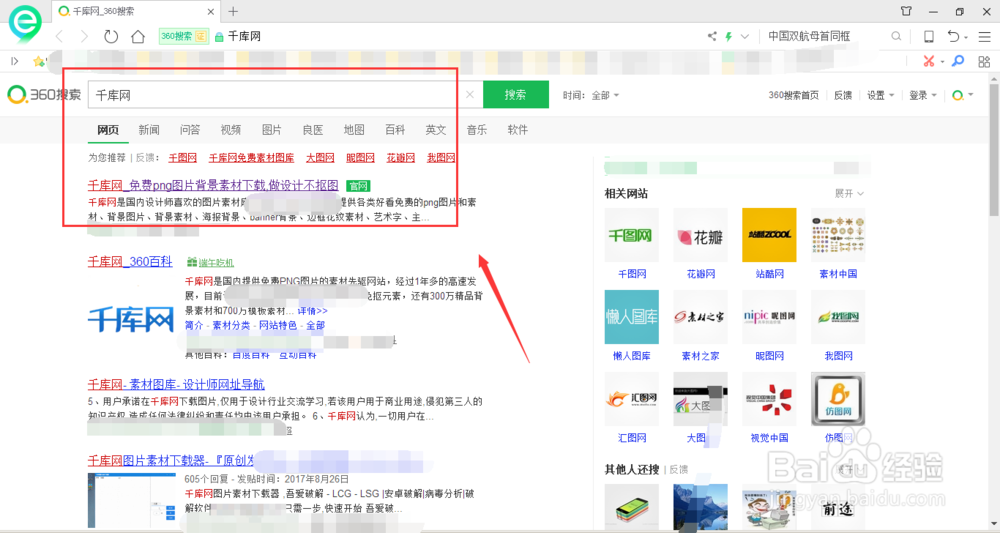Open the skin shirt icon in title bar
This screenshot has height=533, width=1000.
click(906, 11)
